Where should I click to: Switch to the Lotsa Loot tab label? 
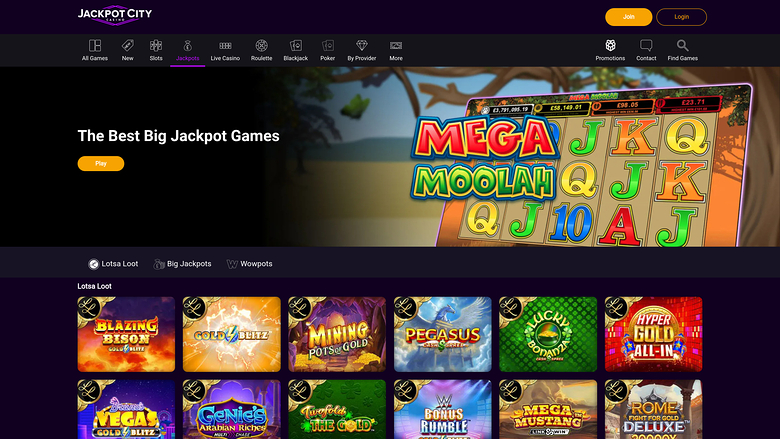(x=120, y=264)
